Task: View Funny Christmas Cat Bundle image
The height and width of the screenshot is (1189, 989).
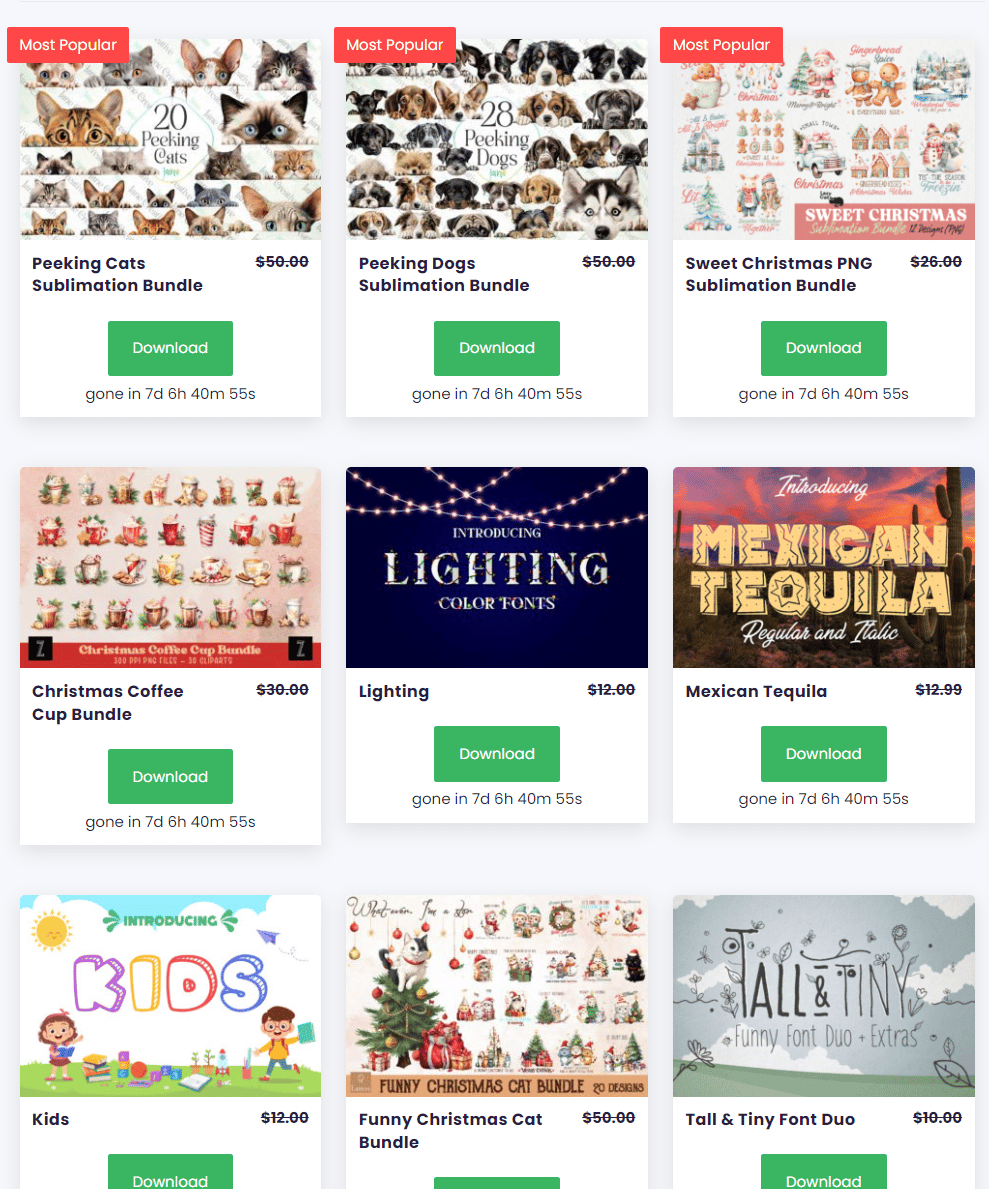Action: point(497,996)
